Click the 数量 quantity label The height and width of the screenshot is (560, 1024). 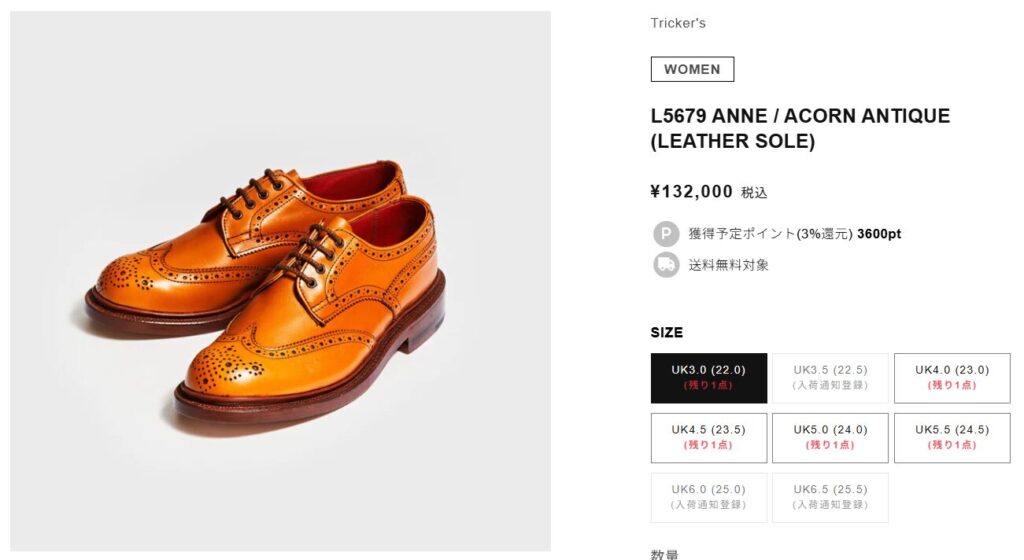click(x=665, y=553)
